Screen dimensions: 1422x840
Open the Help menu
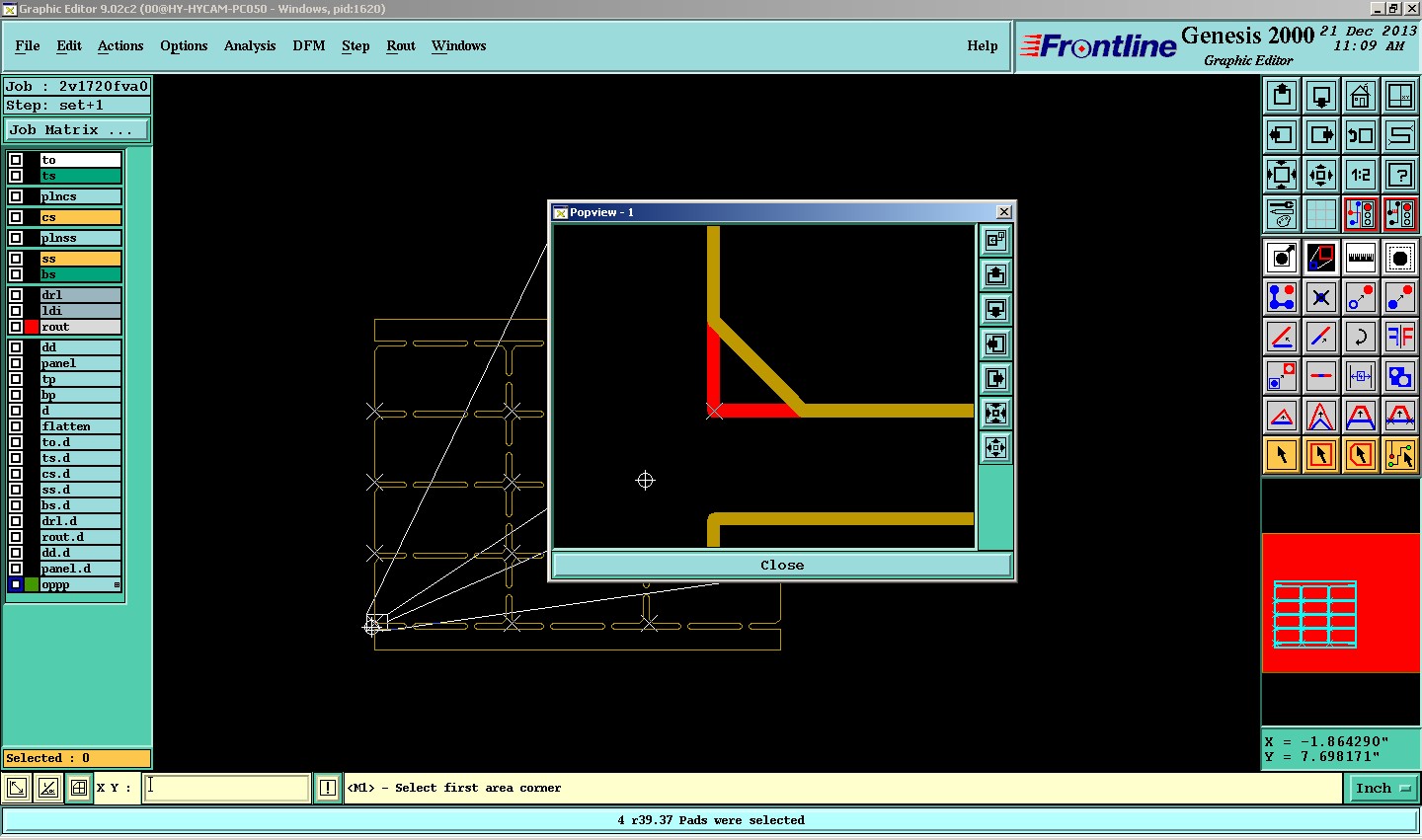[x=983, y=45]
